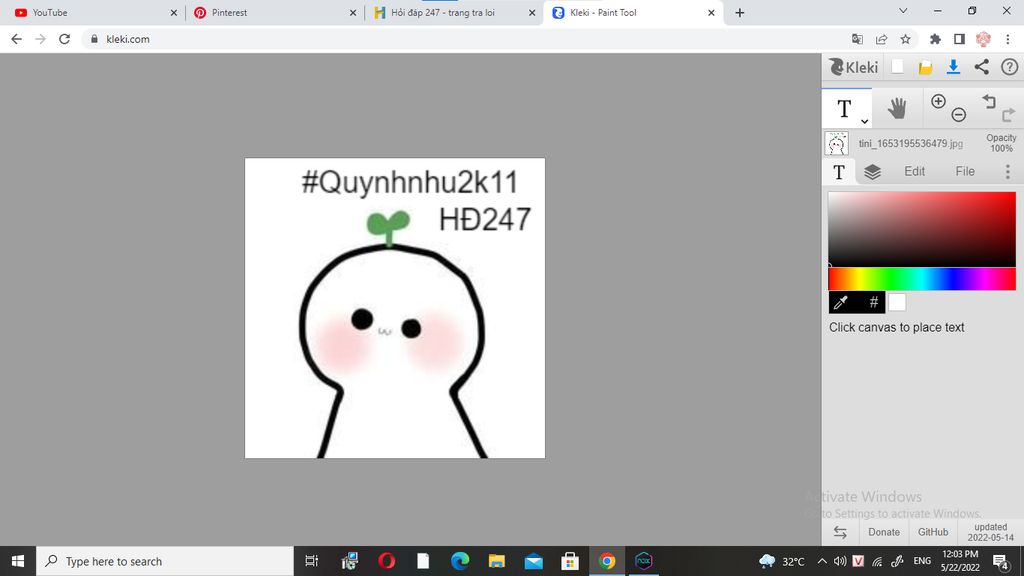Open Task View on taskbar
The width and height of the screenshot is (1024, 576).
point(312,561)
